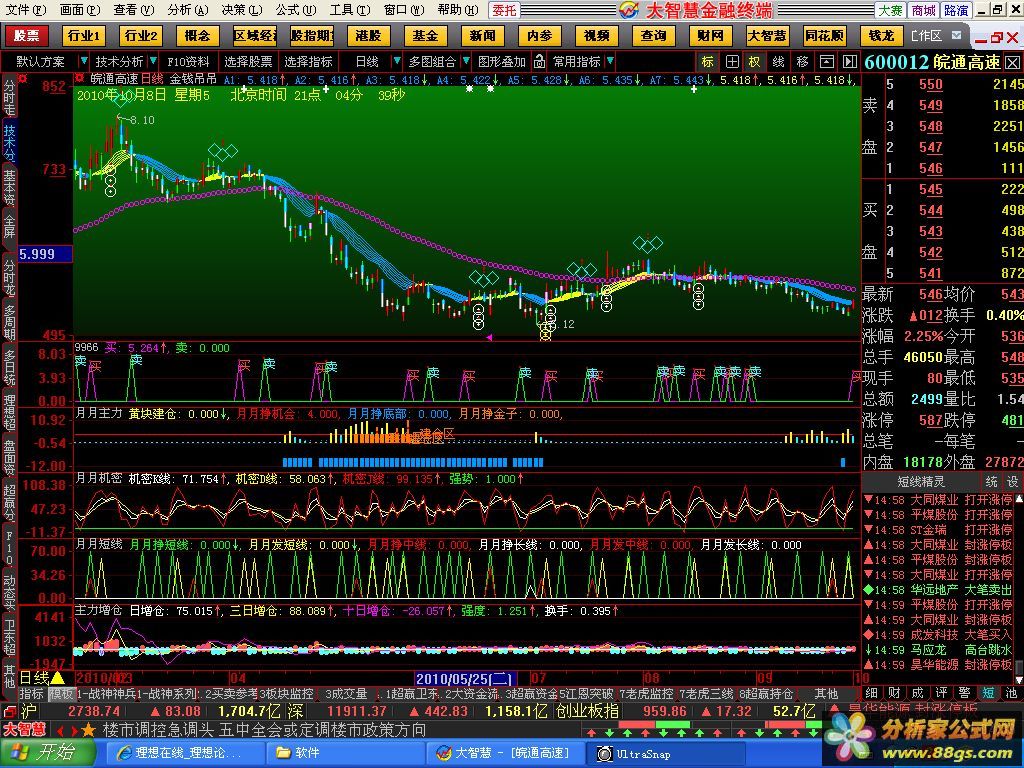Screen dimensions: 1024x768
Task: Select the 模板 bottom tab
Action: pos(61,694)
